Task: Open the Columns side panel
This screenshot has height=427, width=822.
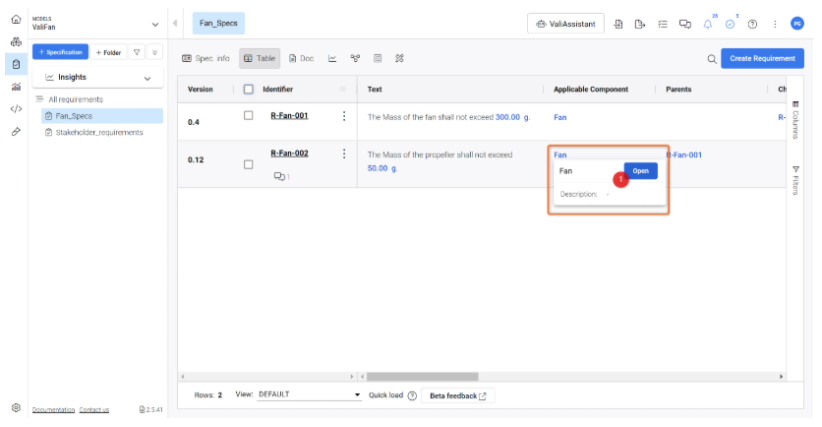Action: pos(795,121)
